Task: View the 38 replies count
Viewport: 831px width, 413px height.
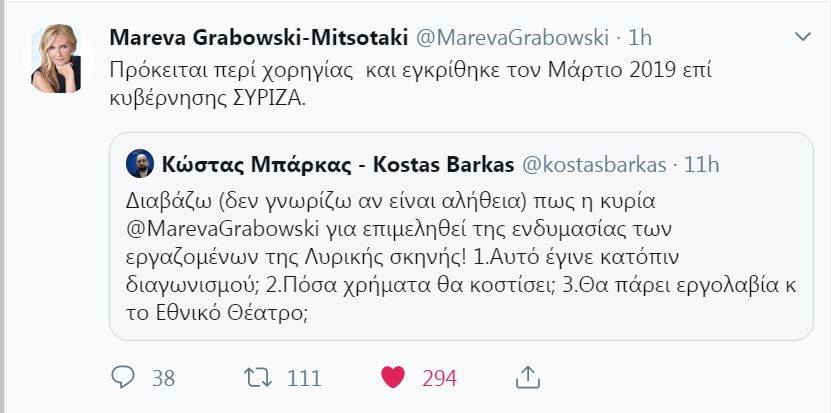Action: 164,378
